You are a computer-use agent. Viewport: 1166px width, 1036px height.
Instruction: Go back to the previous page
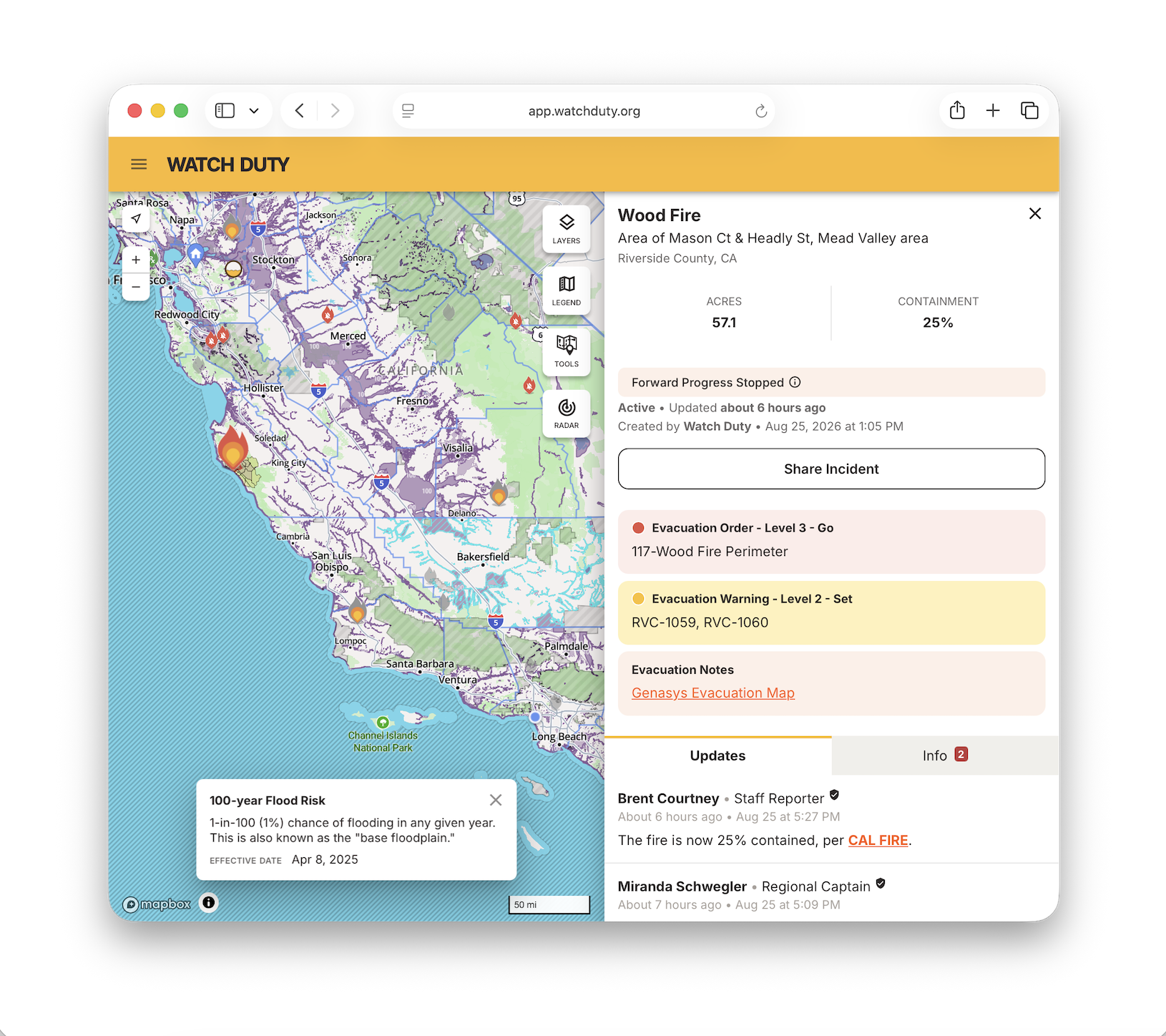click(300, 111)
